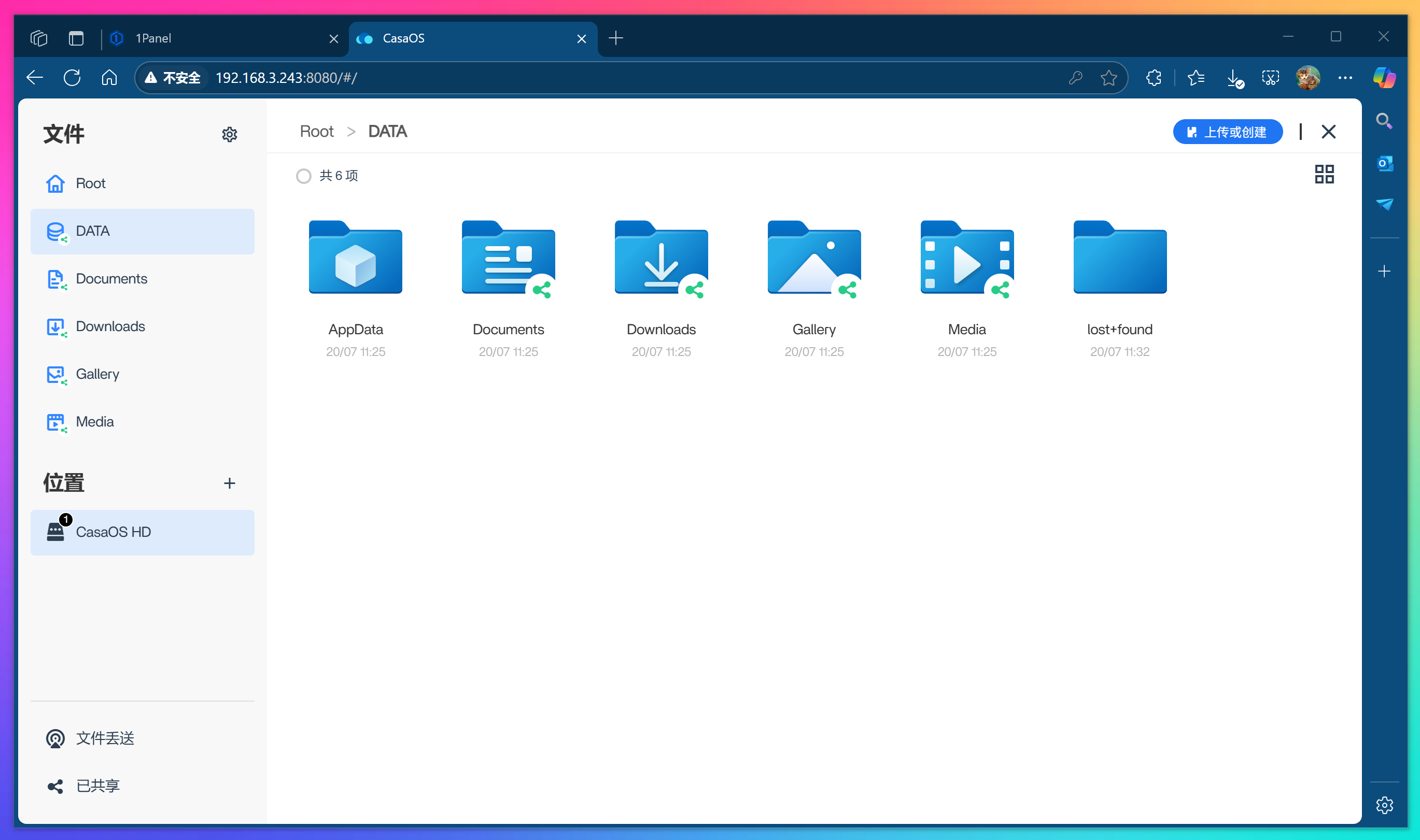Switch to grid view layout icon
This screenshot has height=840, width=1420.
[x=1324, y=174]
